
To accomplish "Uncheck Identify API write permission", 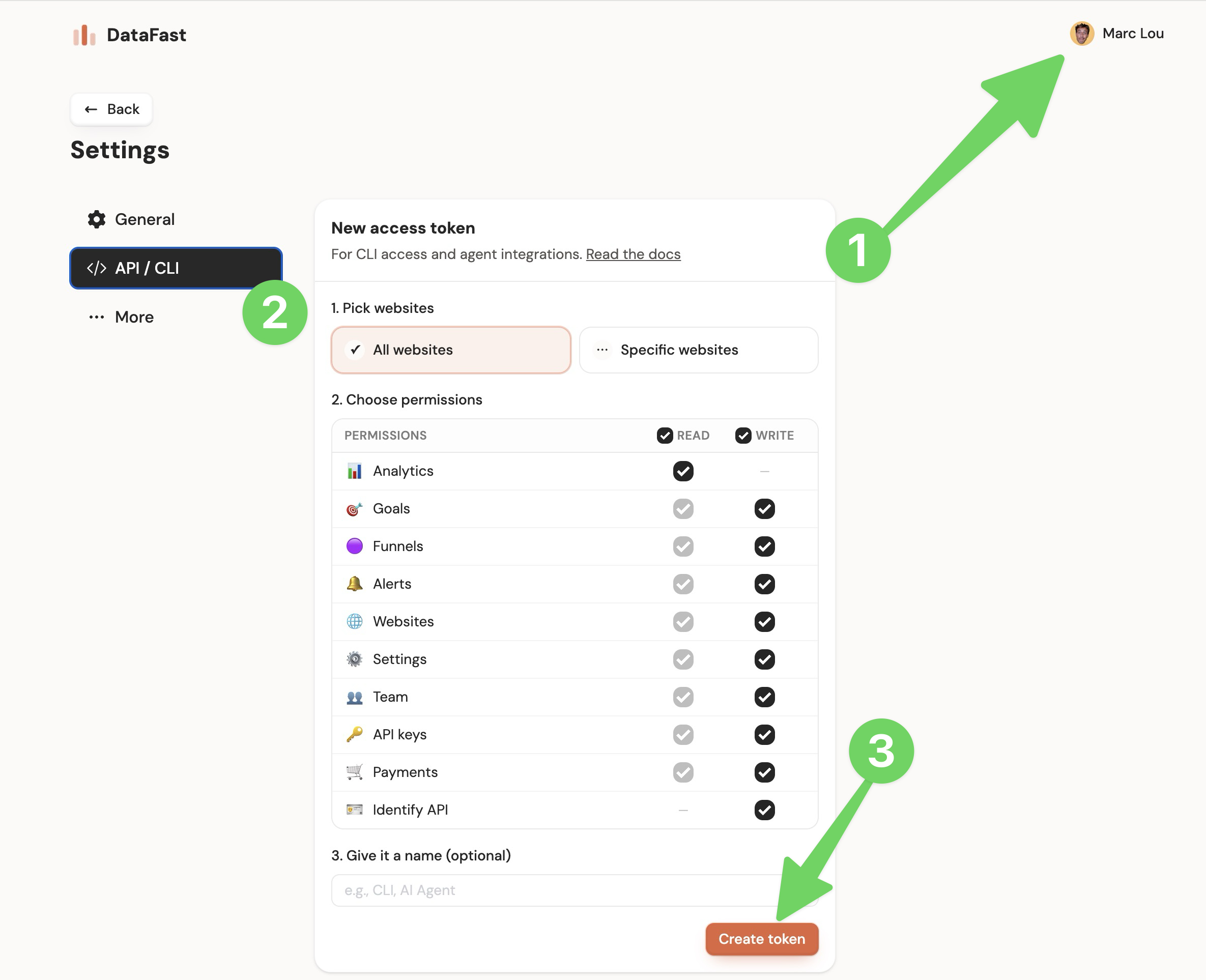I will 764,810.
